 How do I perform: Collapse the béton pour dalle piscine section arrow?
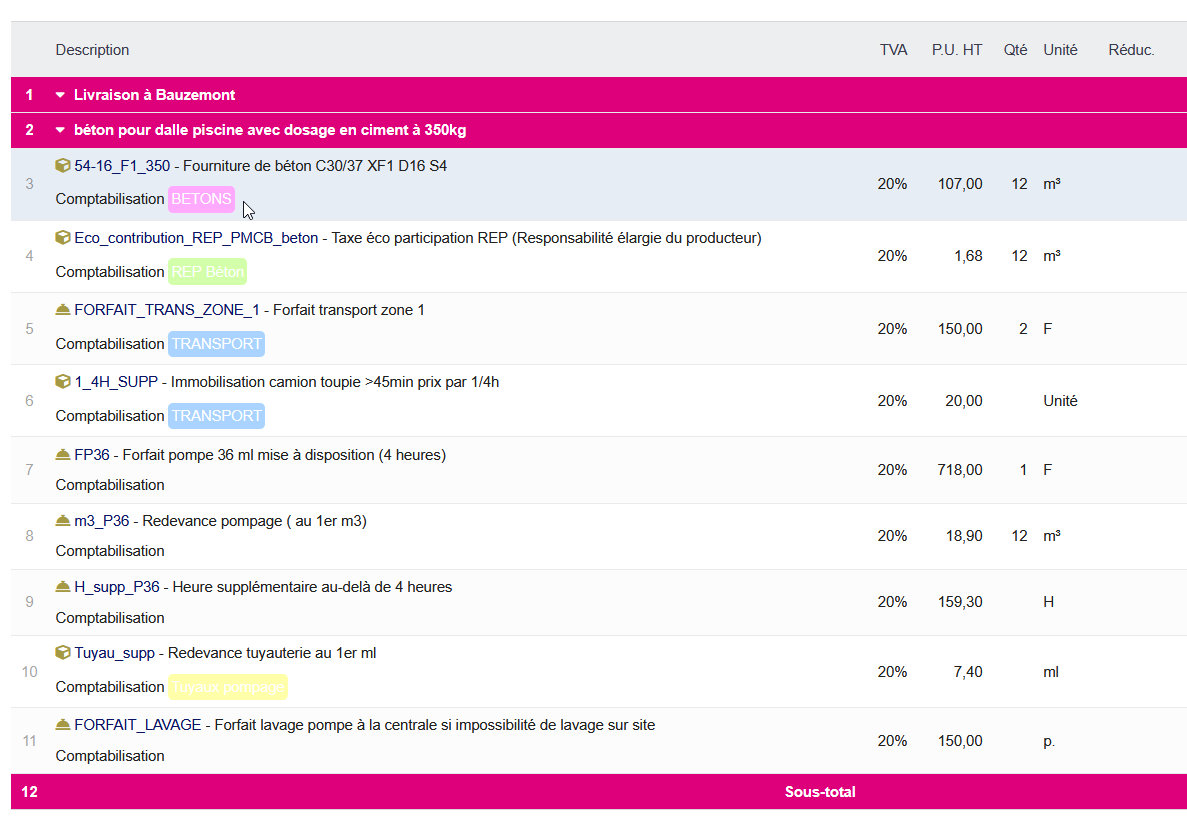[61, 130]
